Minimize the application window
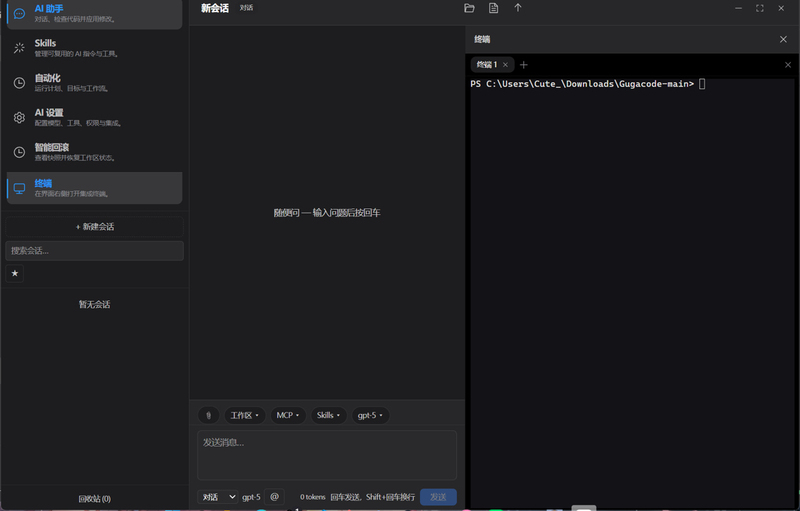 738,8
